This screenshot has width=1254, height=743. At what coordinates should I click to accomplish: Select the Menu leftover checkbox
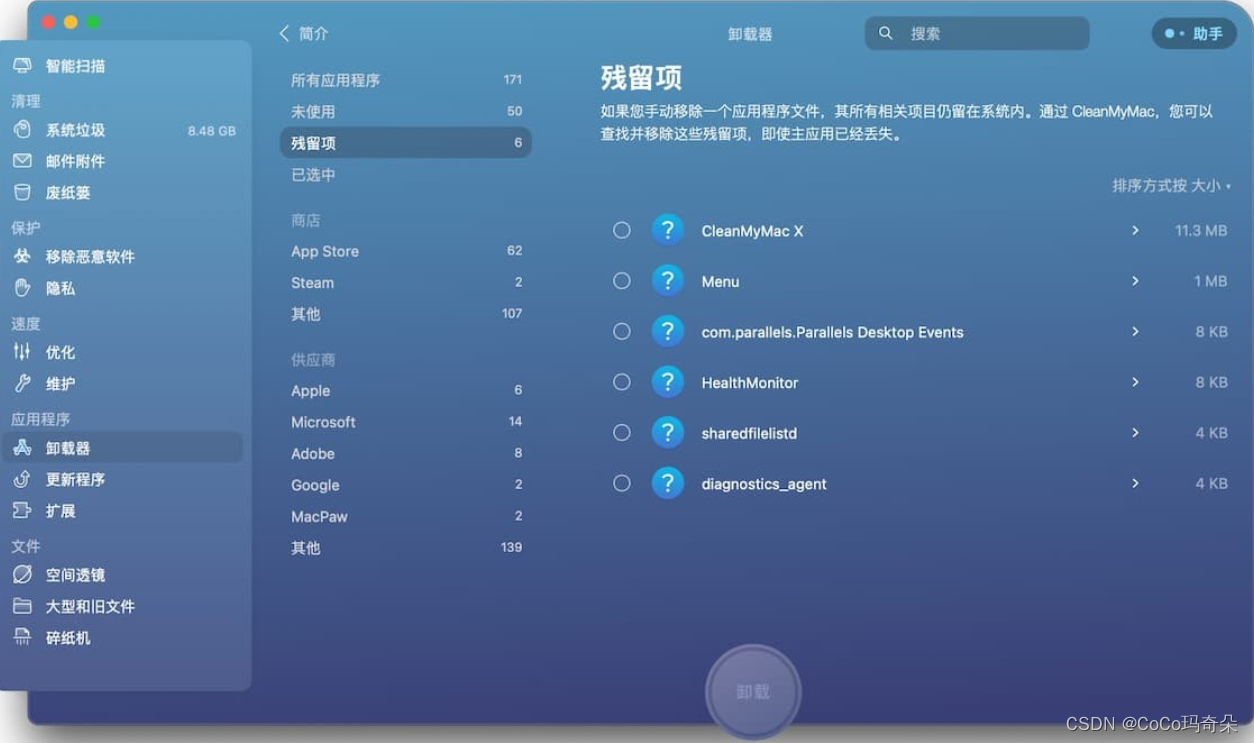tap(622, 281)
